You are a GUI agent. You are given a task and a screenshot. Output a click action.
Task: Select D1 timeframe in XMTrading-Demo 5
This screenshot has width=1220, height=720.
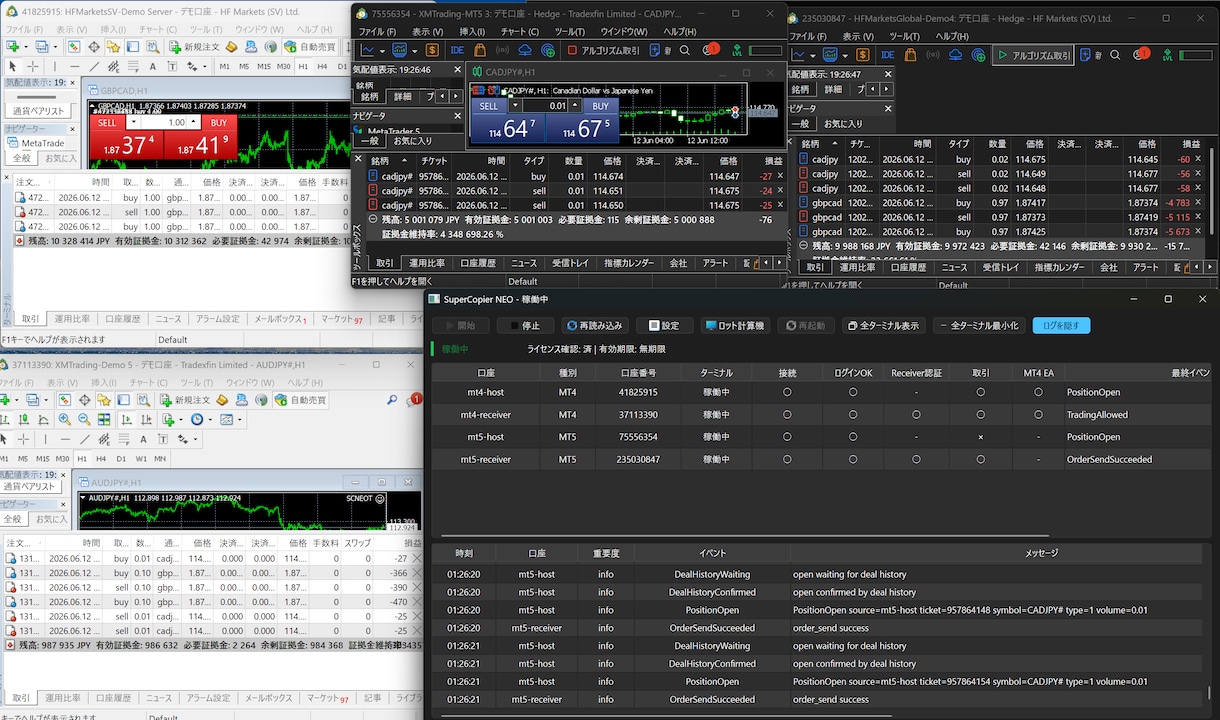121,458
